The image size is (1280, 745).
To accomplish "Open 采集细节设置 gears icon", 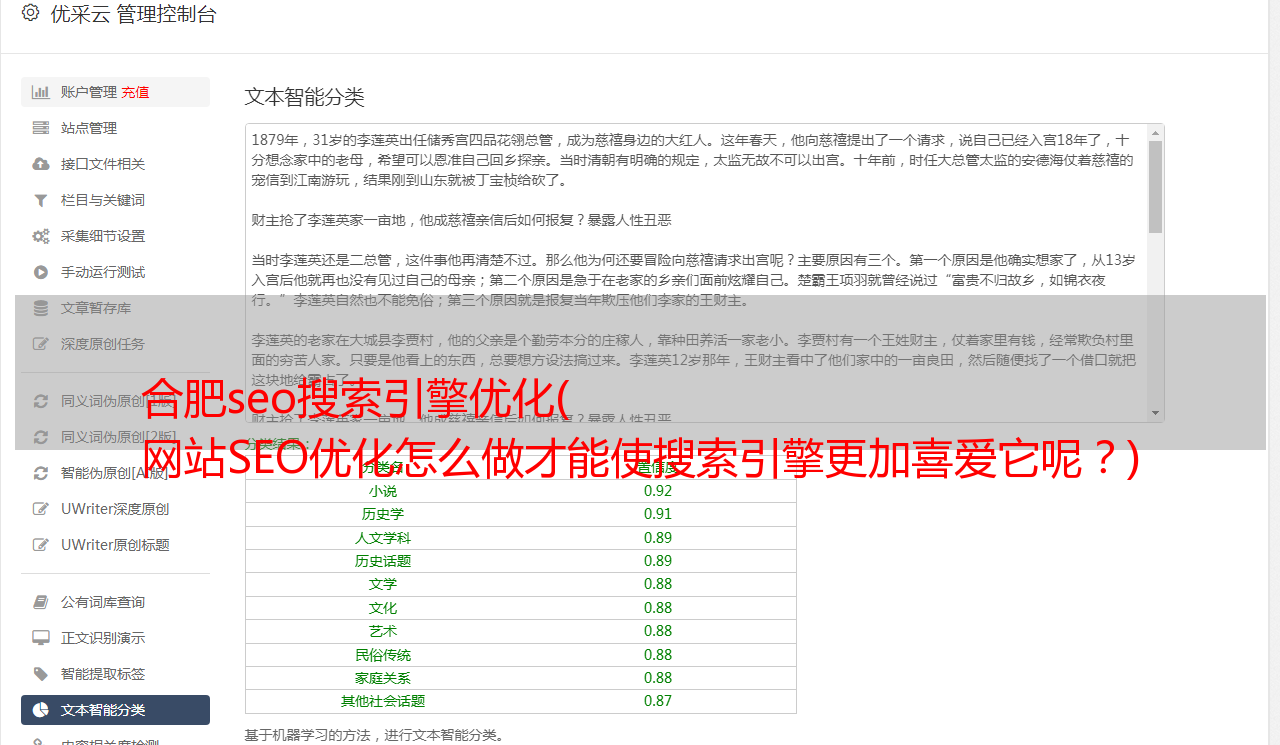I will point(41,236).
